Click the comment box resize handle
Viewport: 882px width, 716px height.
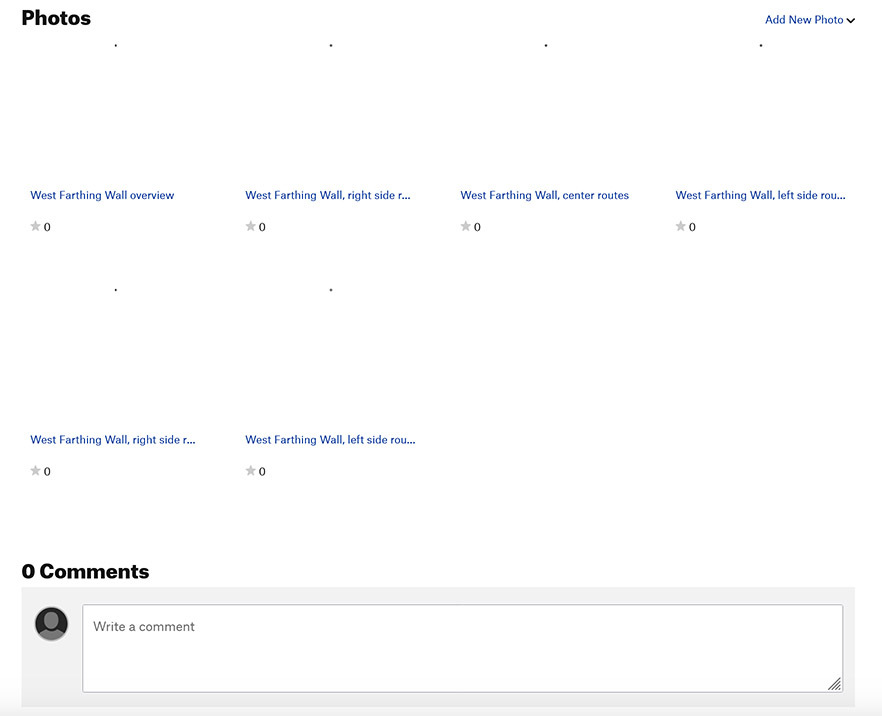(x=834, y=684)
